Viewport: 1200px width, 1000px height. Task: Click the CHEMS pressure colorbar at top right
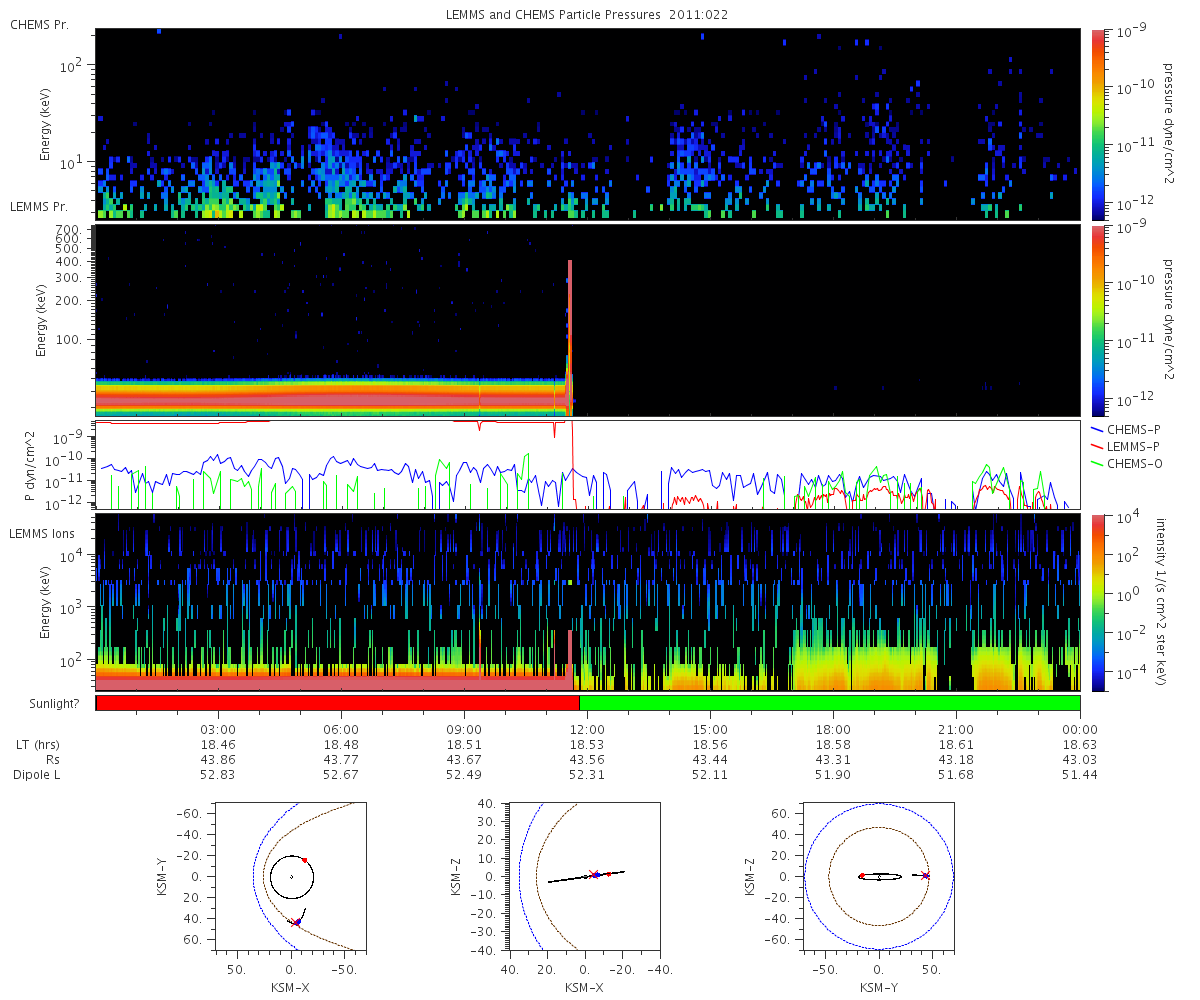1096,124
